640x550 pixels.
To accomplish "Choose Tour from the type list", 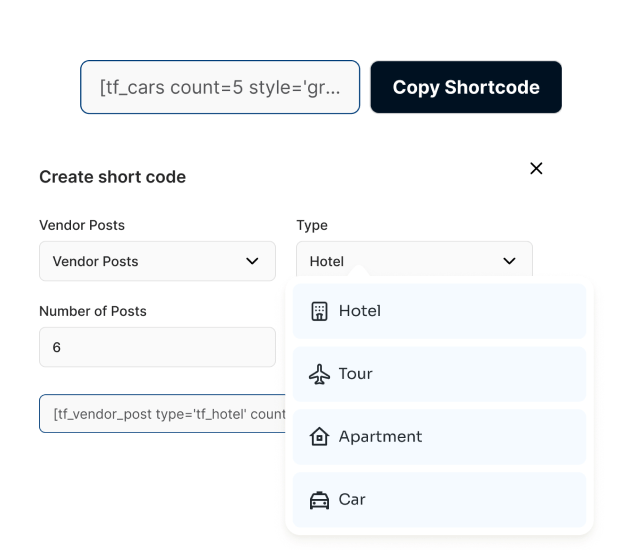I will [x=440, y=374].
